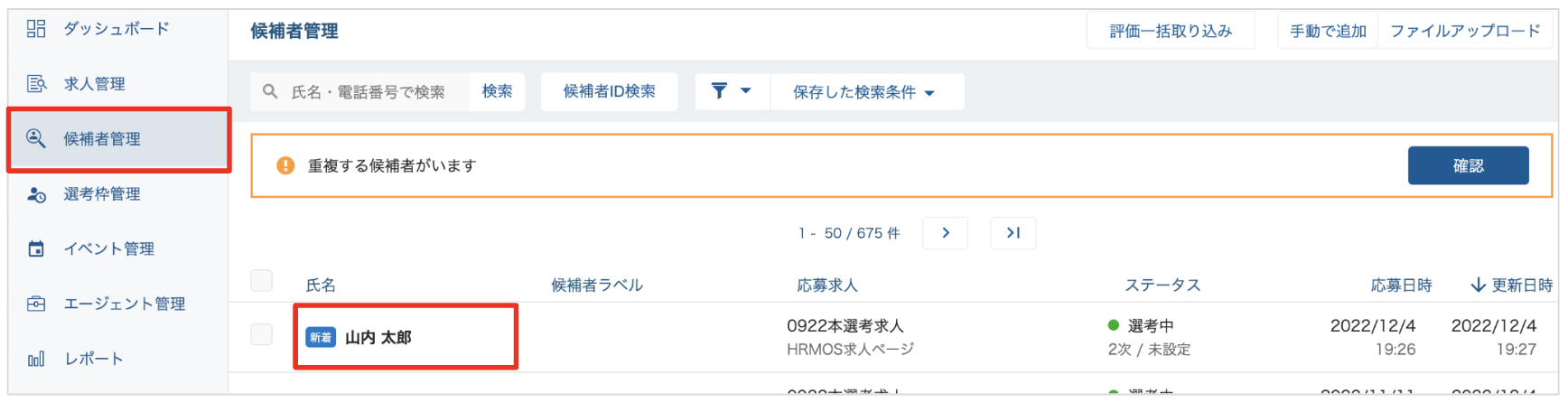Sort by 更新日時 column
Viewport: 1568px width, 403px height.
[1512, 286]
